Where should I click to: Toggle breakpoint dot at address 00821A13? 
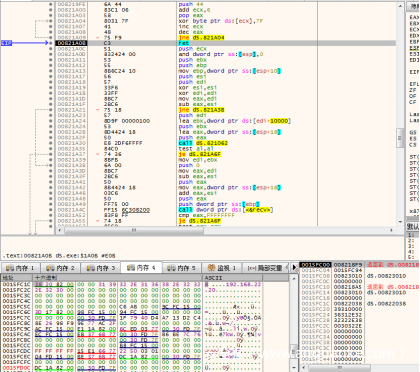[51, 71]
